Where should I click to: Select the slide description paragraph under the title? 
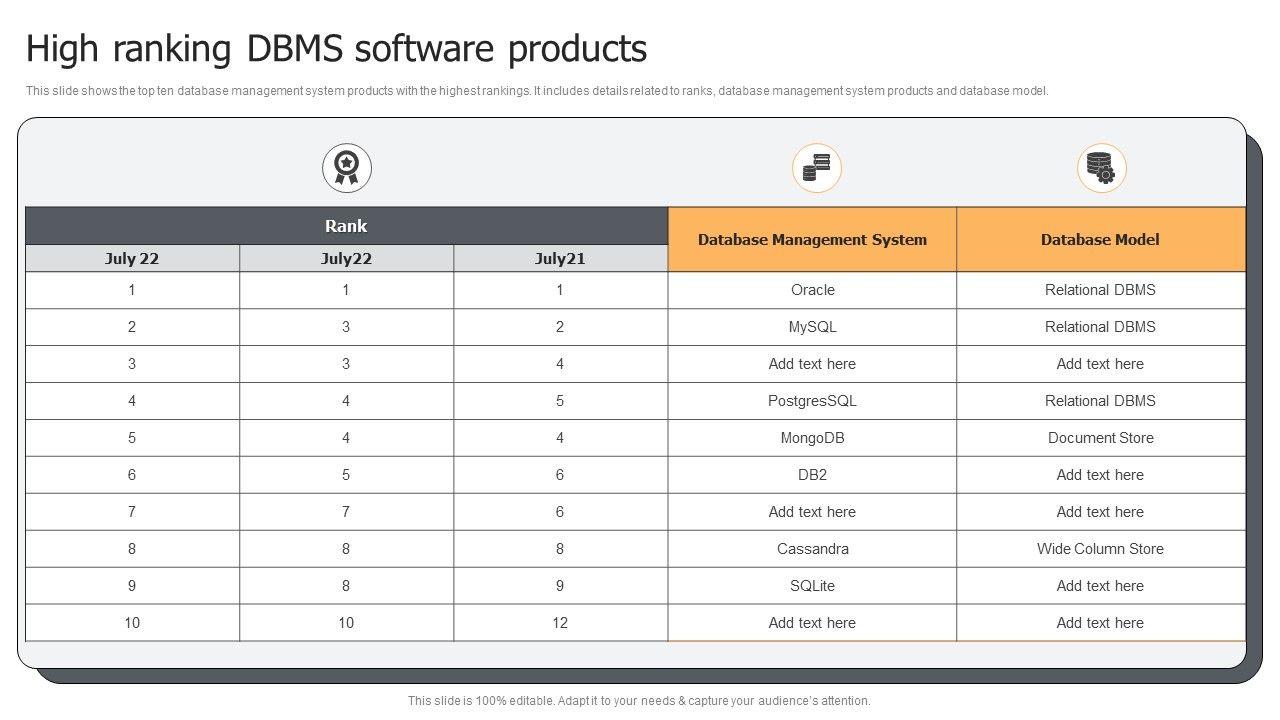point(537,90)
